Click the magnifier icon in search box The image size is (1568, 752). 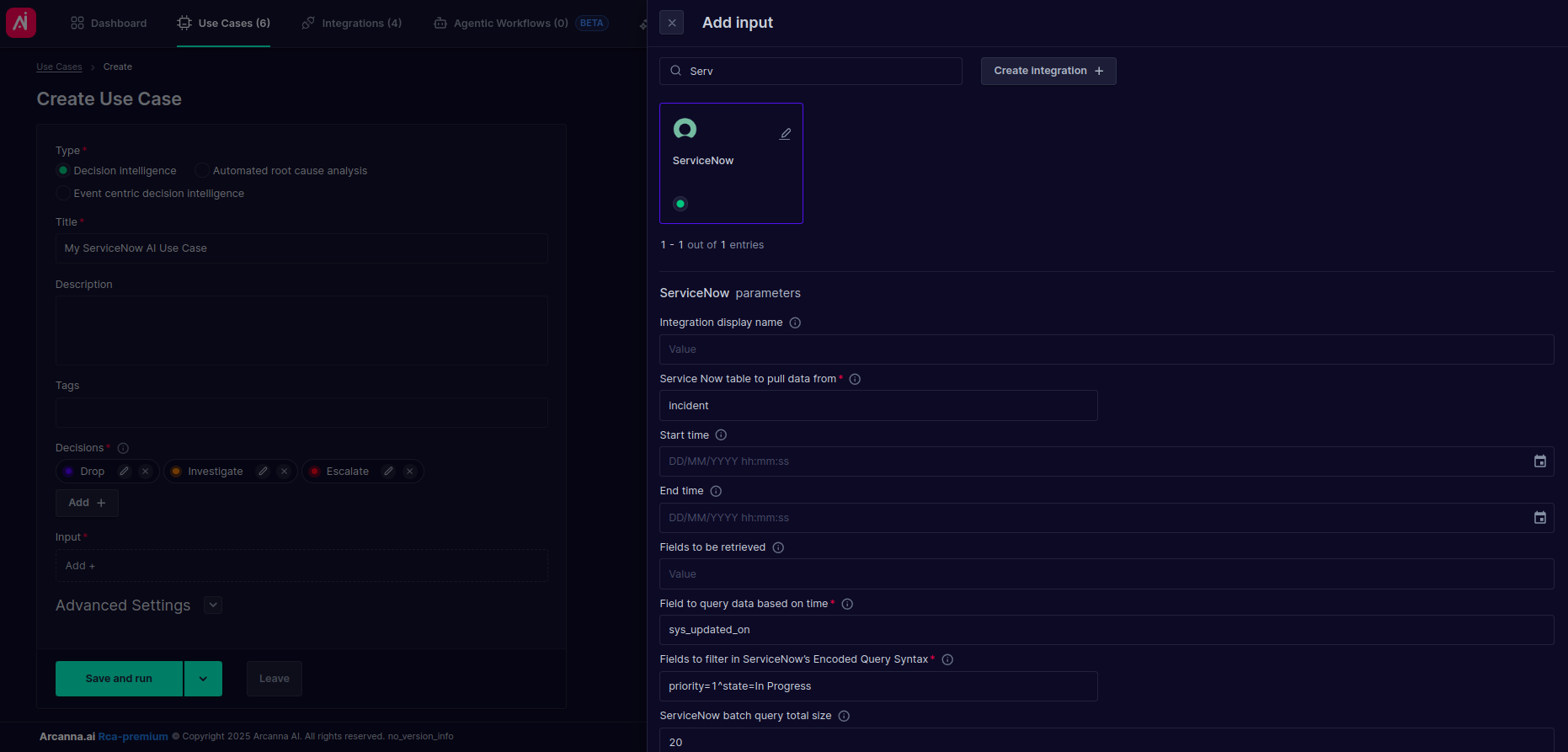click(676, 71)
